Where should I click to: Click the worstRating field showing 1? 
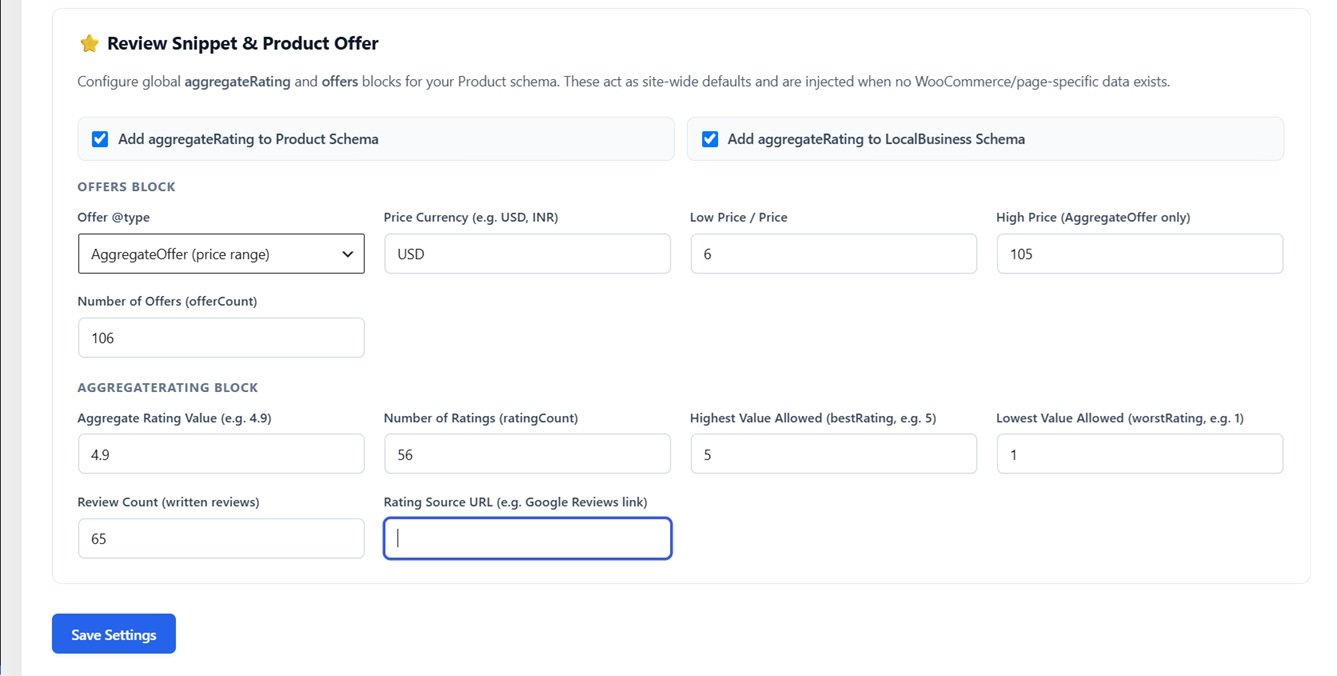1140,454
